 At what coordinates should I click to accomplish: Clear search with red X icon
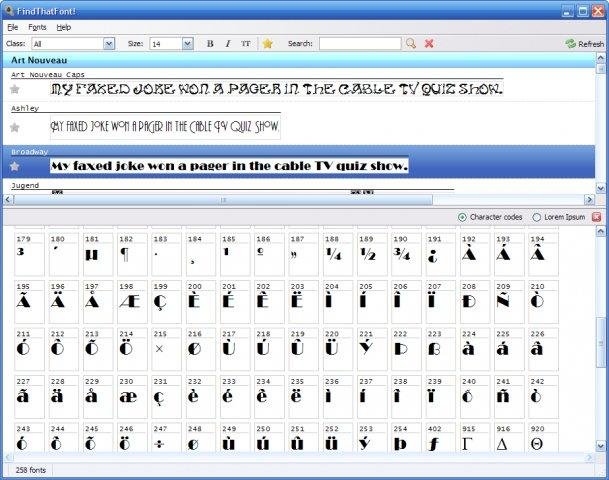429,43
